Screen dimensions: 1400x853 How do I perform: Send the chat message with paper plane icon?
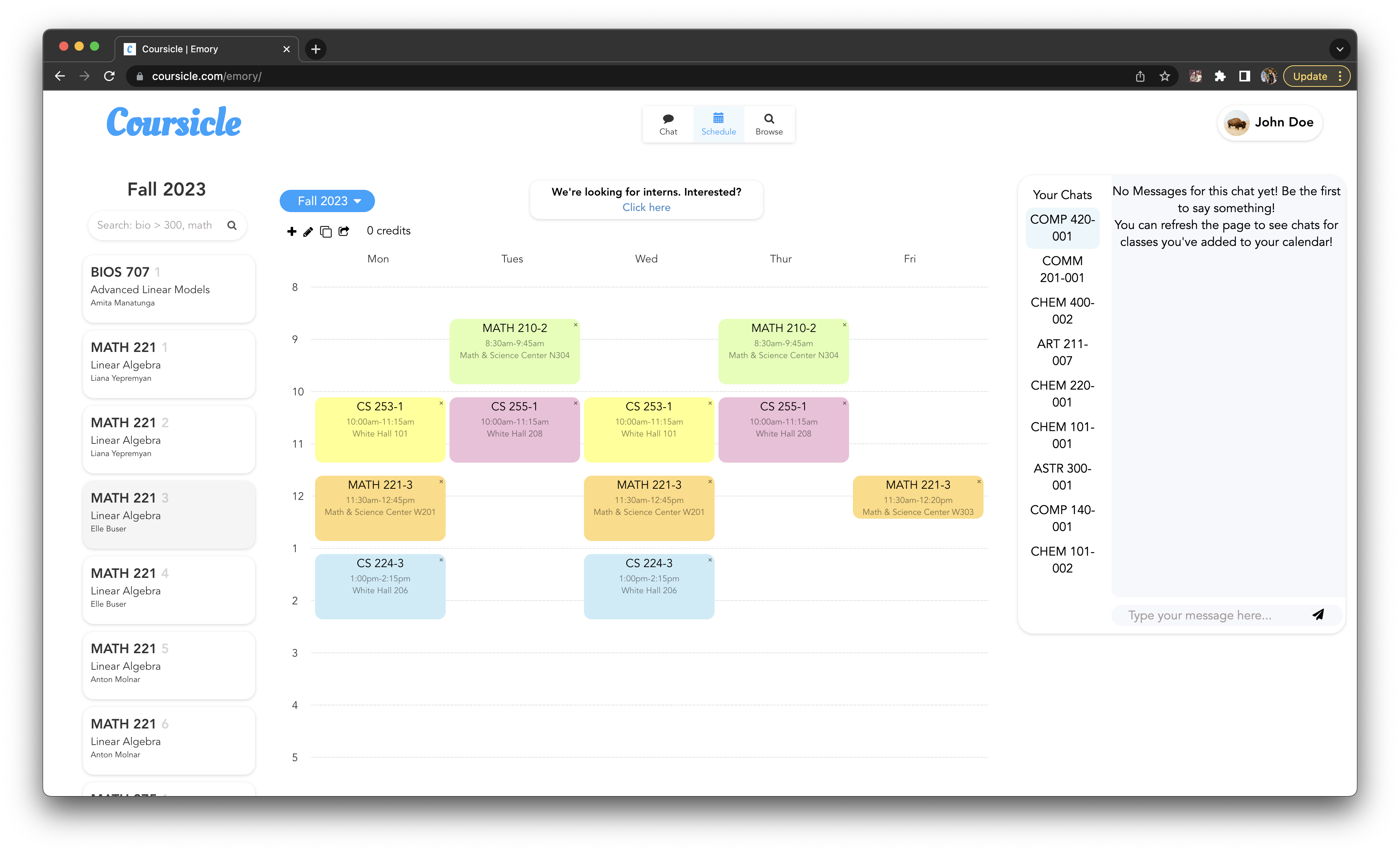[1319, 615]
